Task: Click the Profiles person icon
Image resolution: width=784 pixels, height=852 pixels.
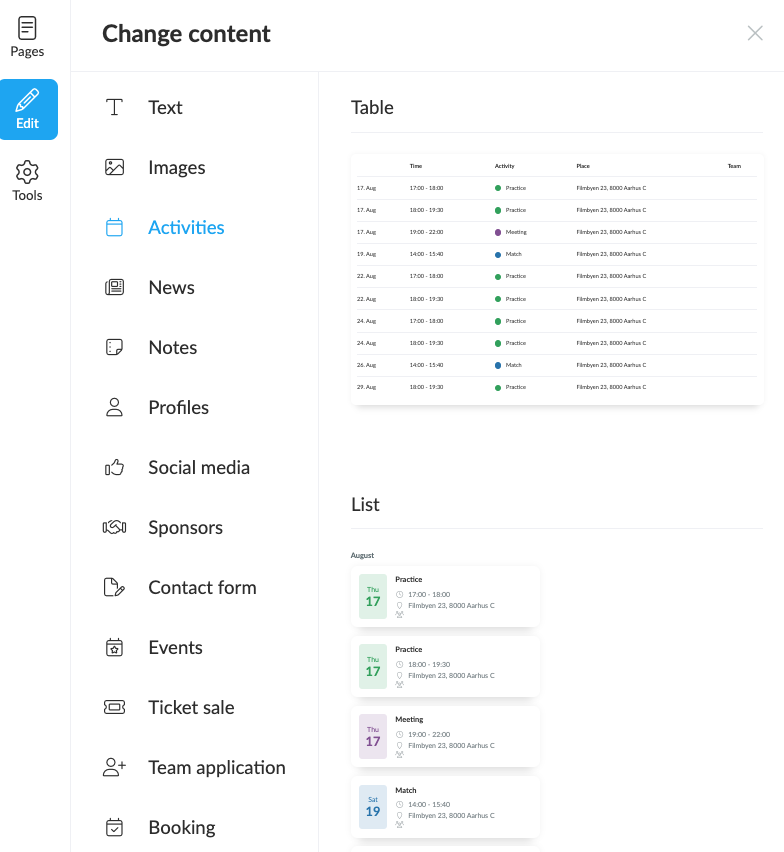Action: pyautogui.click(x=114, y=407)
